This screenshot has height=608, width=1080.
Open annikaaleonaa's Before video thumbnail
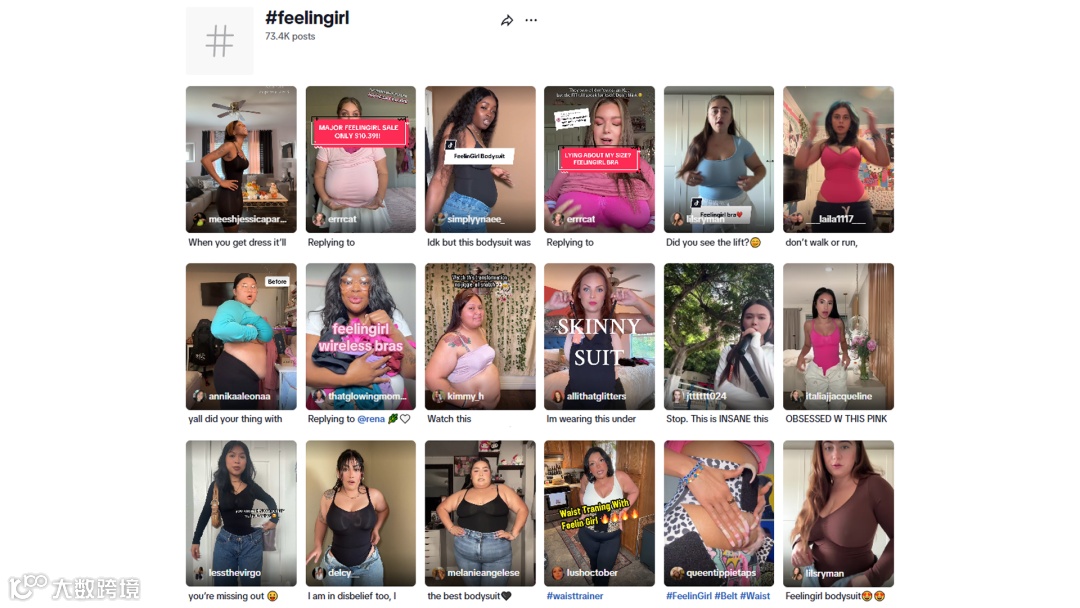241,336
